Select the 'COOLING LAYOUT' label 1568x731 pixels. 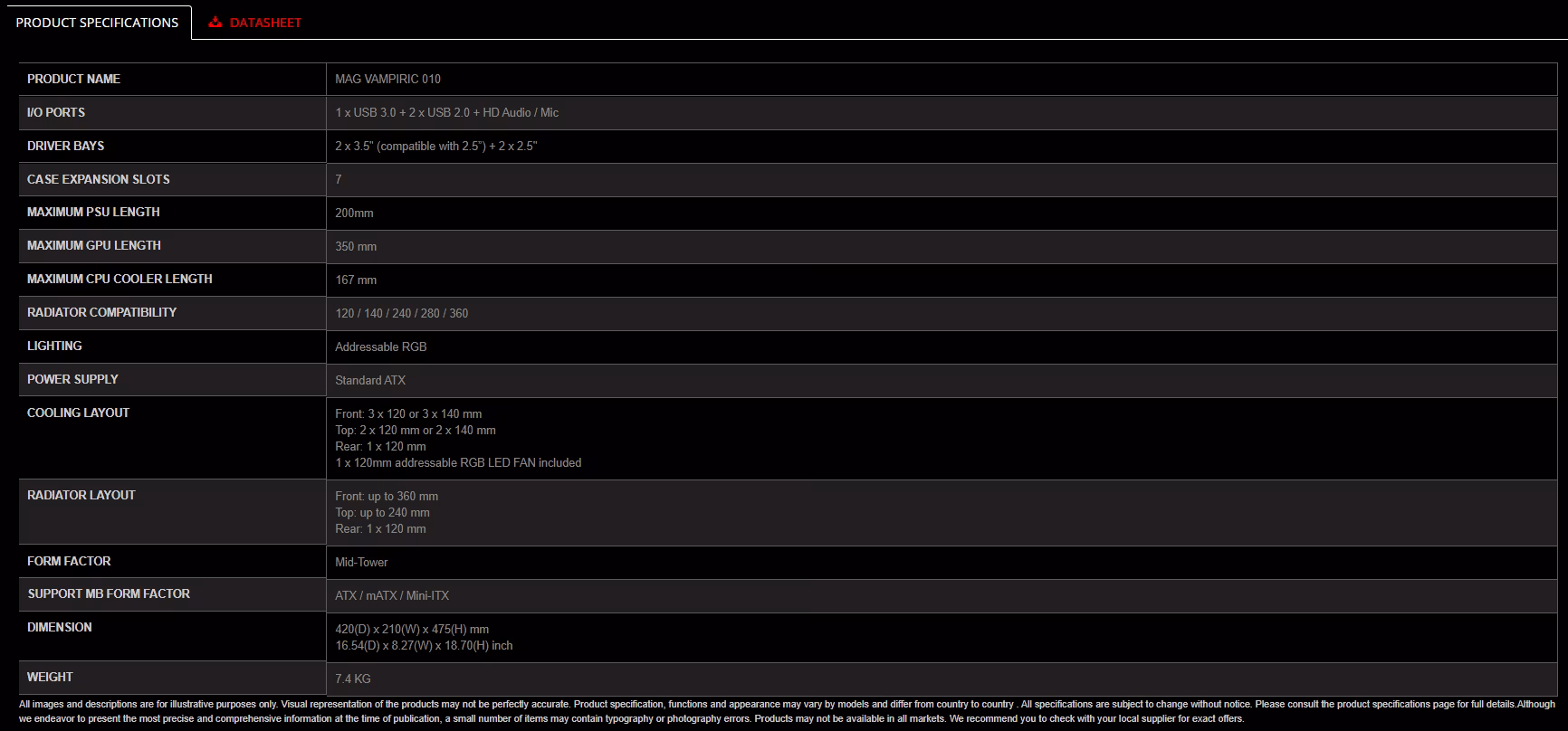(x=78, y=413)
